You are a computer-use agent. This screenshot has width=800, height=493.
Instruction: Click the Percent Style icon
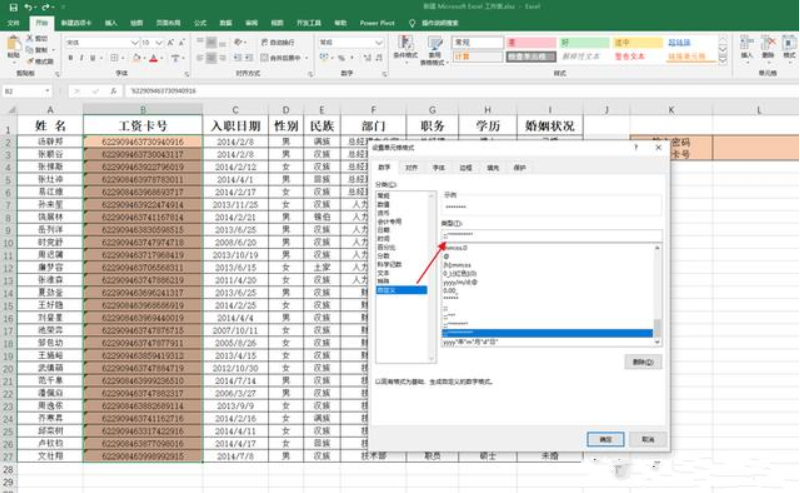341,58
